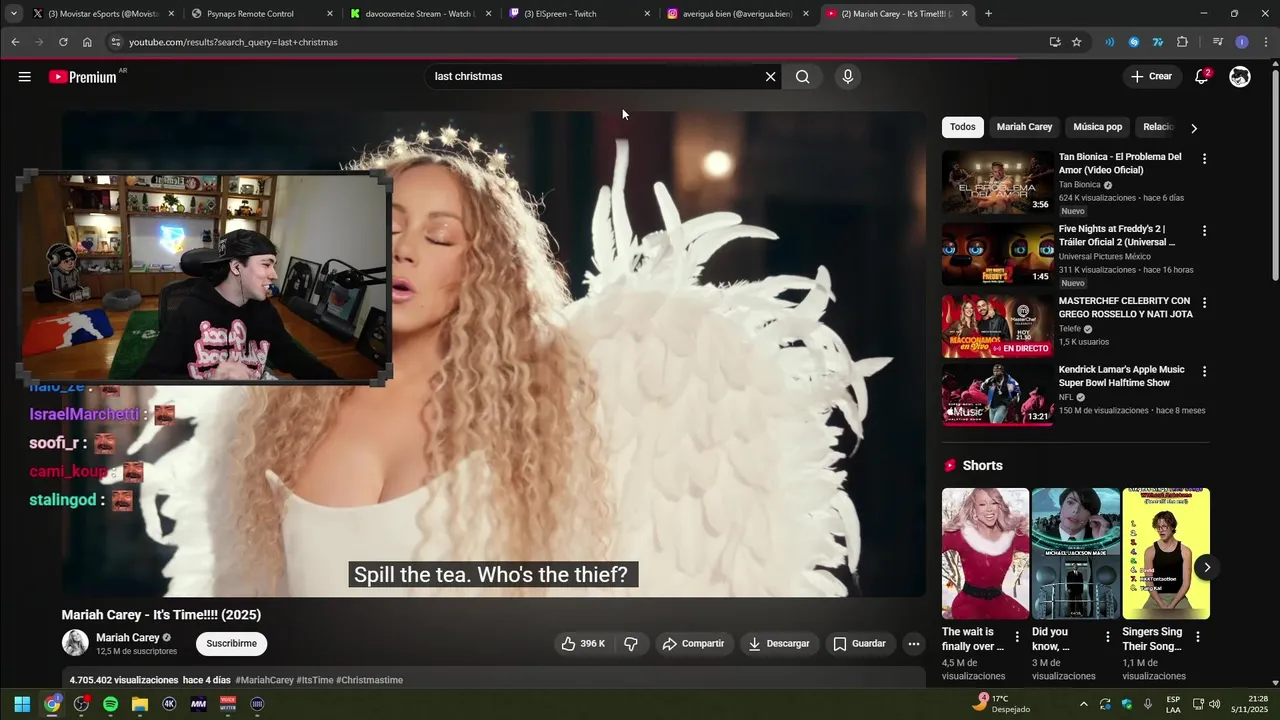Screen dimensions: 1280x720
Task: Open the Shazam extension icon
Action: click(1134, 42)
